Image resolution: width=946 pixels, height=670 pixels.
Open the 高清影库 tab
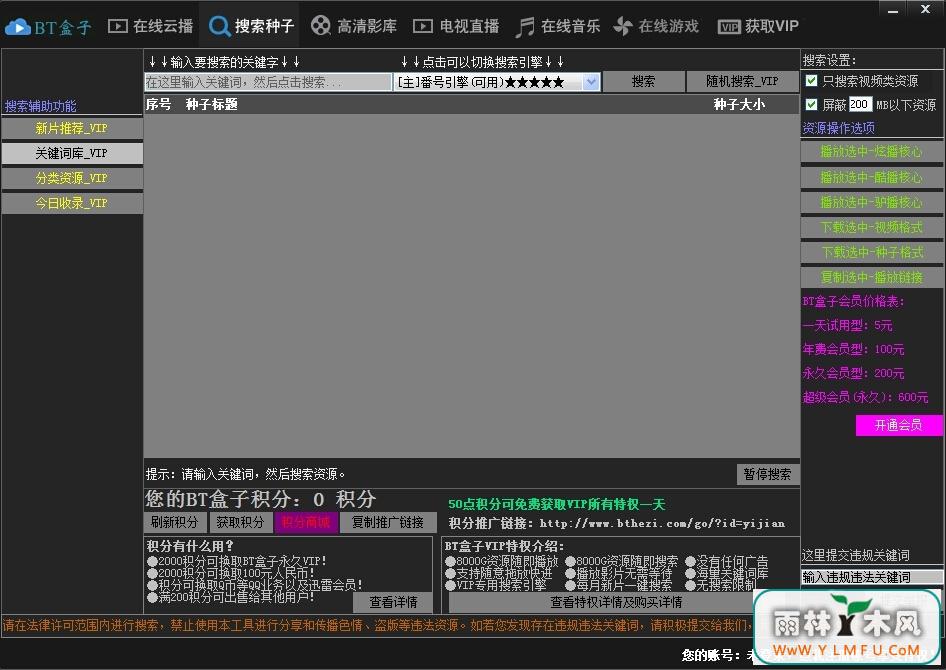(354, 27)
